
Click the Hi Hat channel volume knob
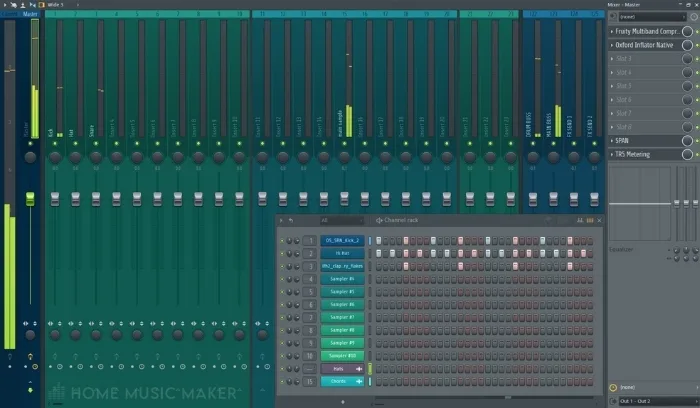[x=296, y=254]
